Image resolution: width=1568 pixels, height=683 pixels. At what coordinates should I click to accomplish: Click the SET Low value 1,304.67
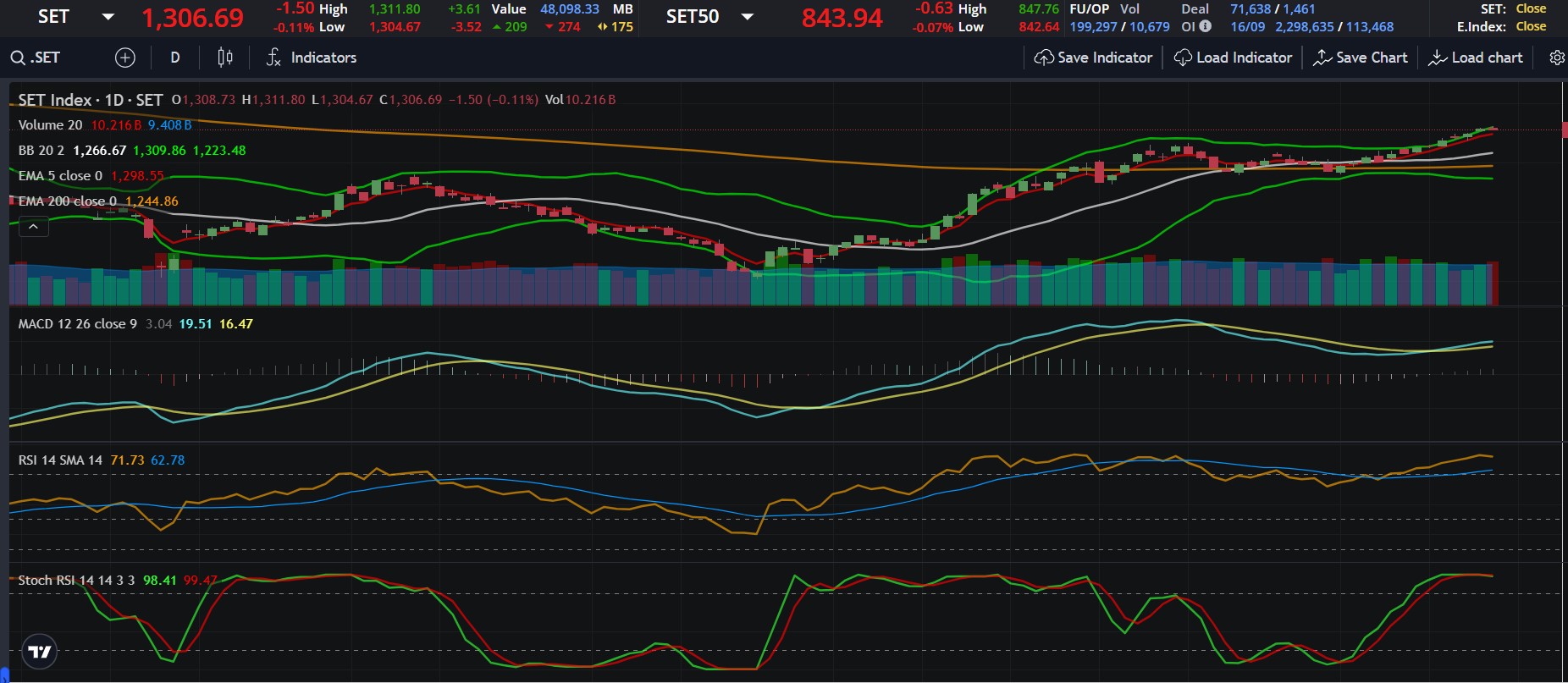pos(395,27)
